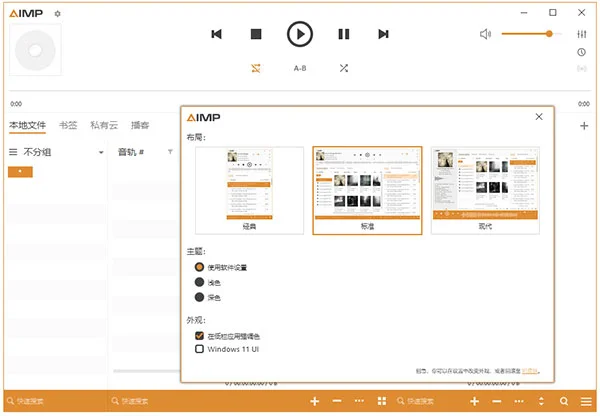Viewport: 600px width, 416px height.
Task: Click plus icon left of grid-view icon
Action: pyautogui.click(x=315, y=401)
